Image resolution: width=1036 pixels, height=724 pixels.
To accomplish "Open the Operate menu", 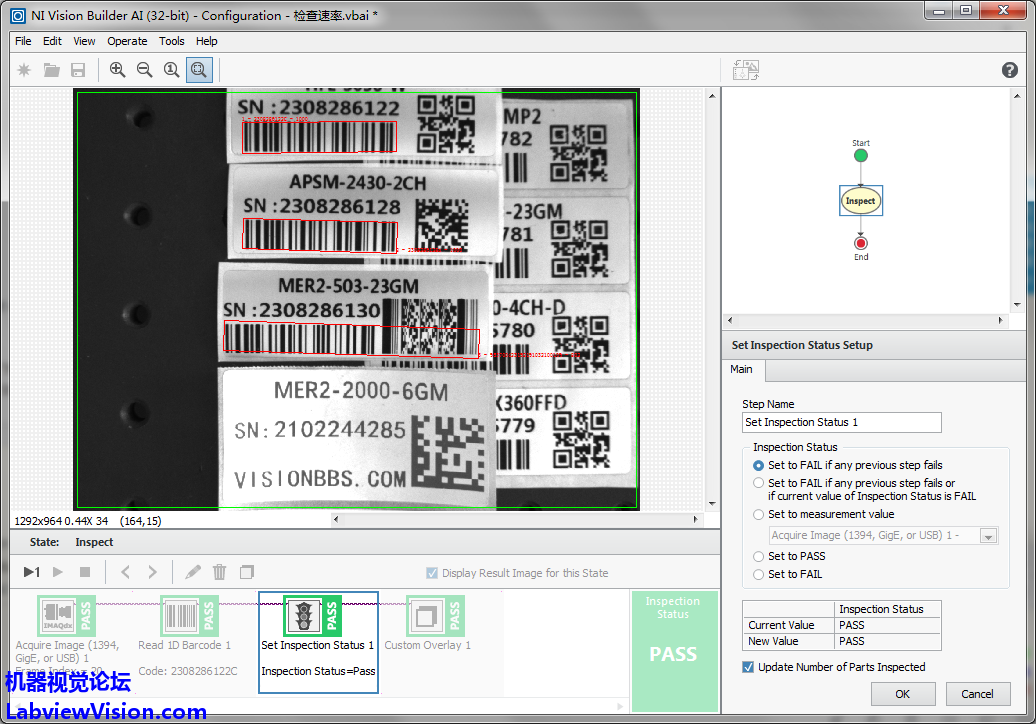I will point(128,41).
